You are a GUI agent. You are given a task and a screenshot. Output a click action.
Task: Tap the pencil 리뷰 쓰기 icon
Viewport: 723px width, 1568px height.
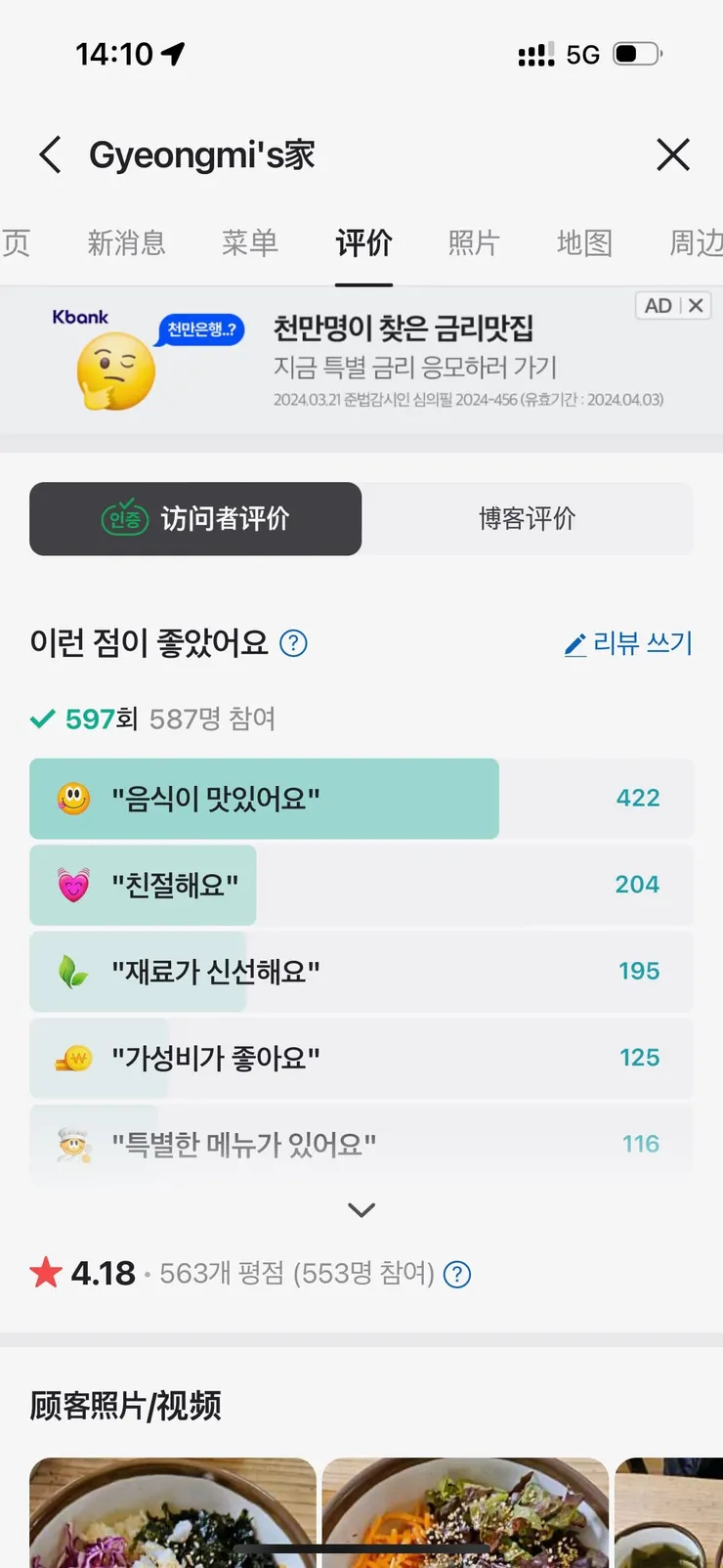575,644
